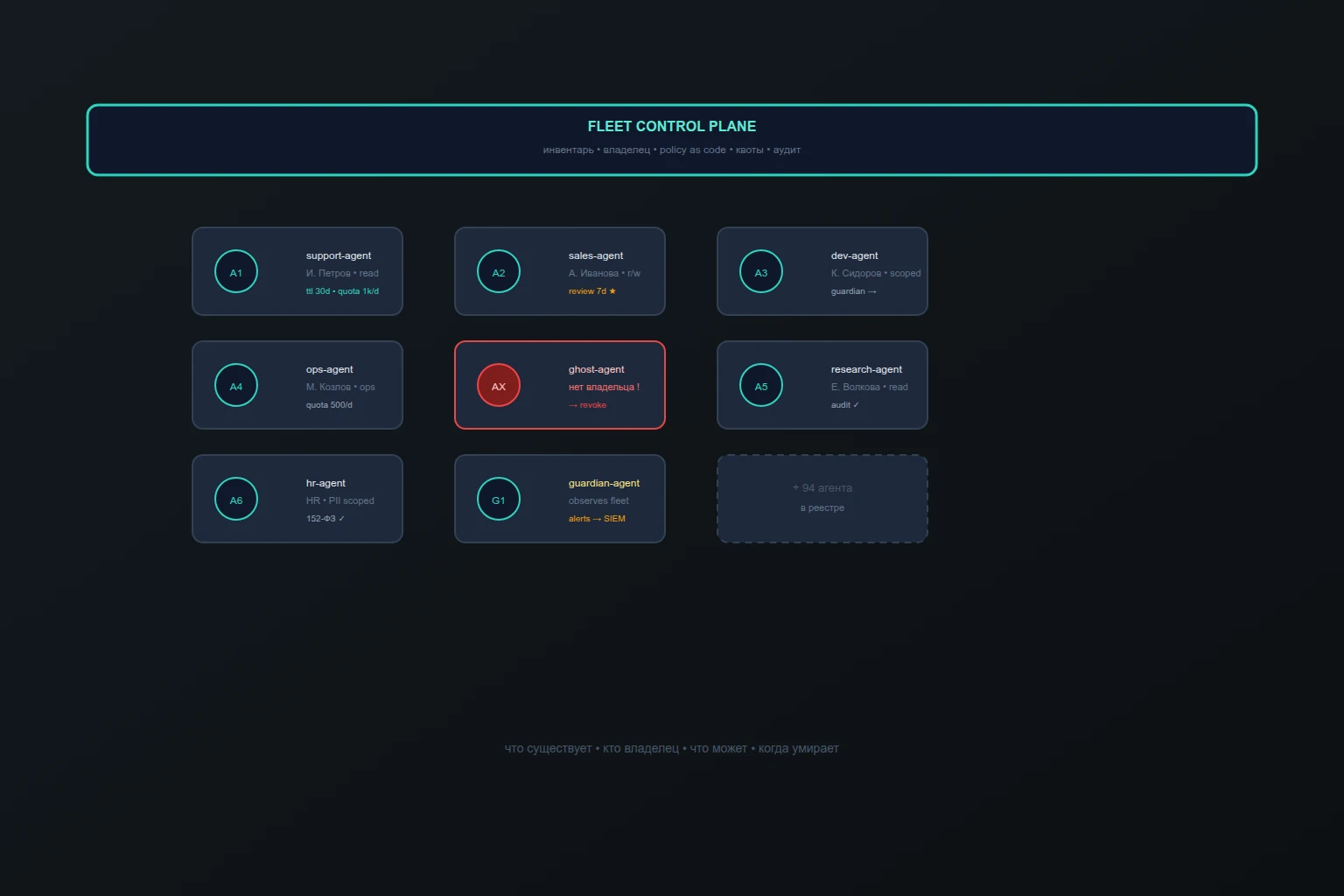Click the "ghost-agent" name label
This screenshot has width=1344, height=896.
click(597, 369)
